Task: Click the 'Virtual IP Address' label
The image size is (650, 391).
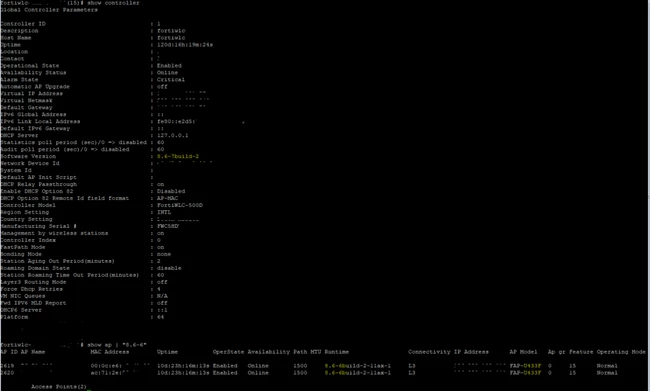Action: tap(32, 94)
